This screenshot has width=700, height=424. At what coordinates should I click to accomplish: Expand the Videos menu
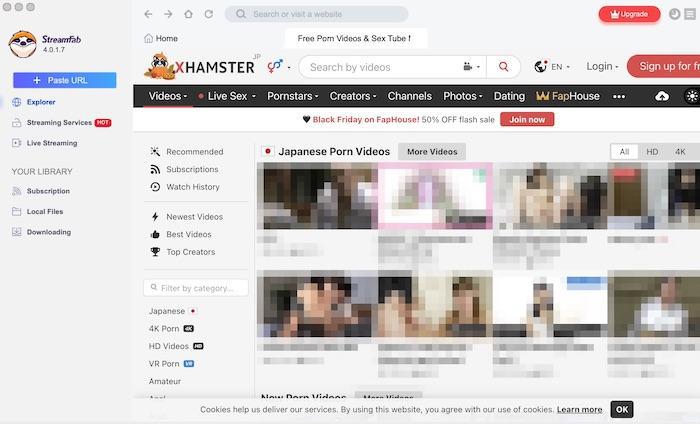pos(168,96)
